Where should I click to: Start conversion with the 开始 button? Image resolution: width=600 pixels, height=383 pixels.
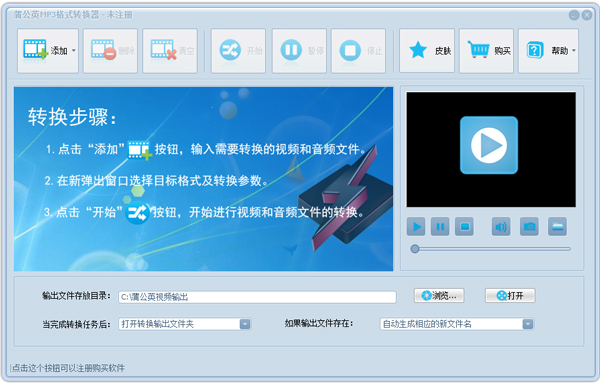238,51
